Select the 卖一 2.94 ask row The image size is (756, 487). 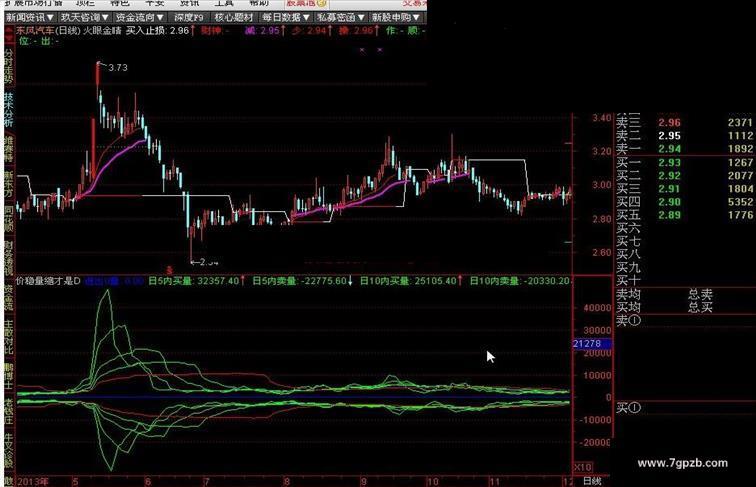[x=685, y=149]
